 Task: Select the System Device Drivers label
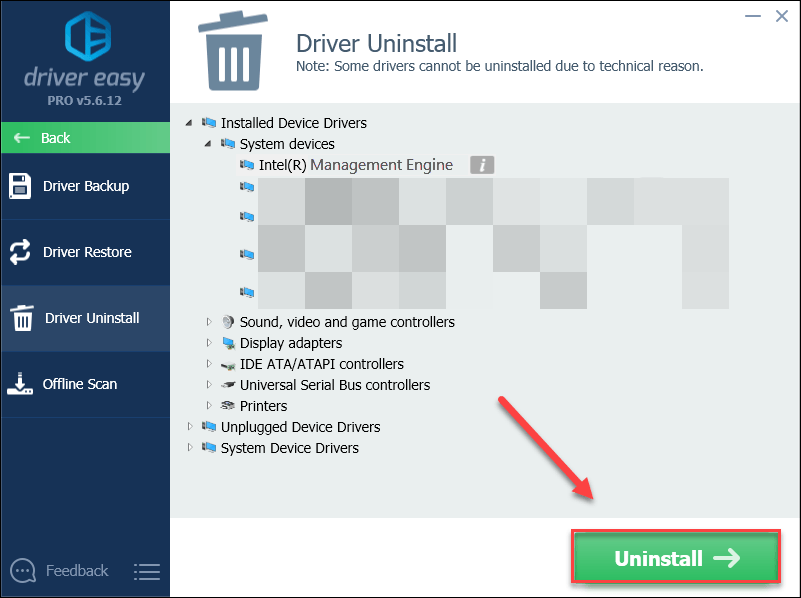(290, 448)
